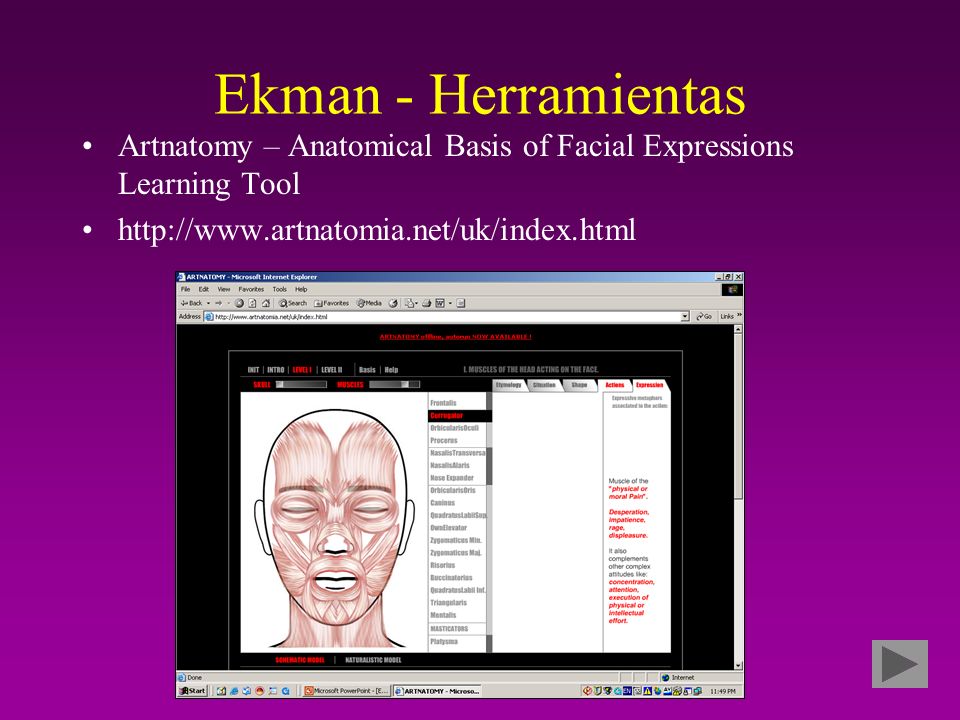Expand the Links toolbar chevron
The image size is (960, 720).
pos(739,315)
